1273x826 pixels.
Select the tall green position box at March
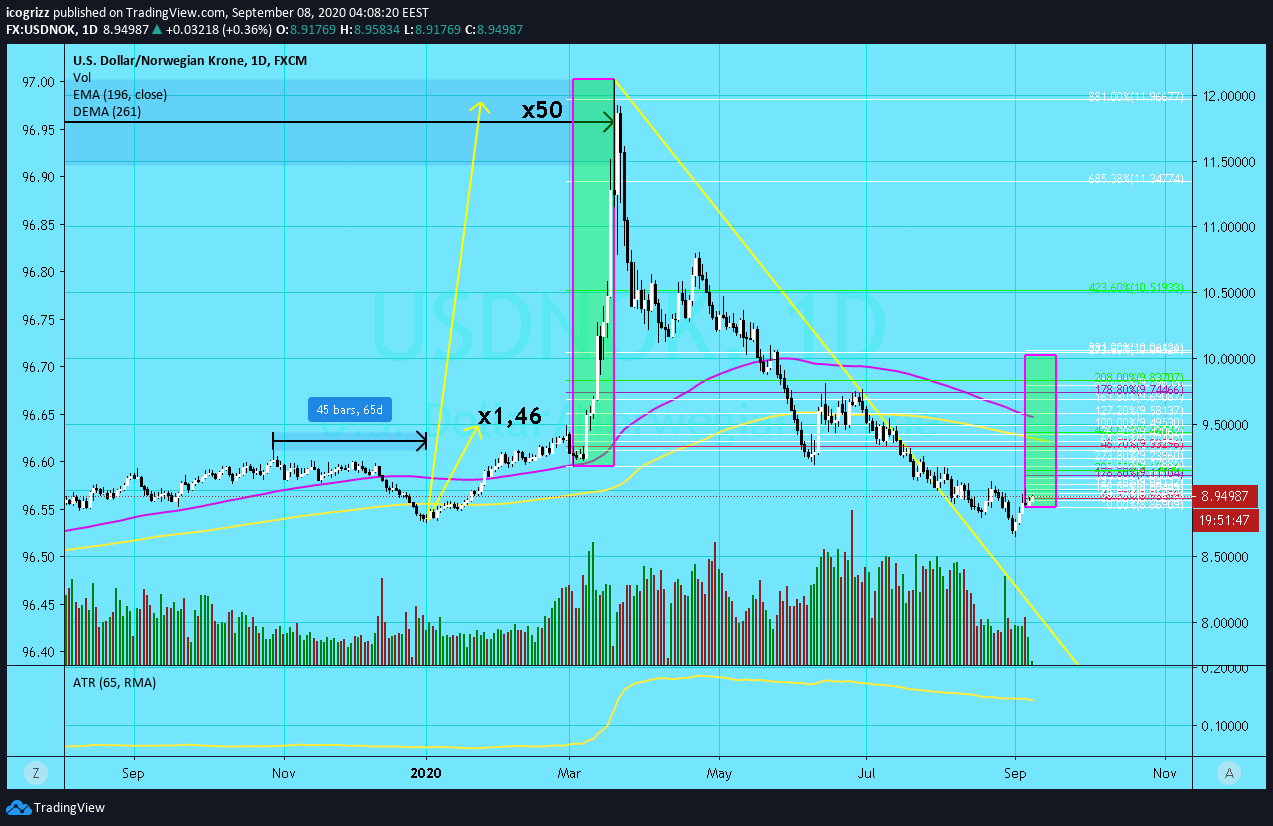click(592, 272)
